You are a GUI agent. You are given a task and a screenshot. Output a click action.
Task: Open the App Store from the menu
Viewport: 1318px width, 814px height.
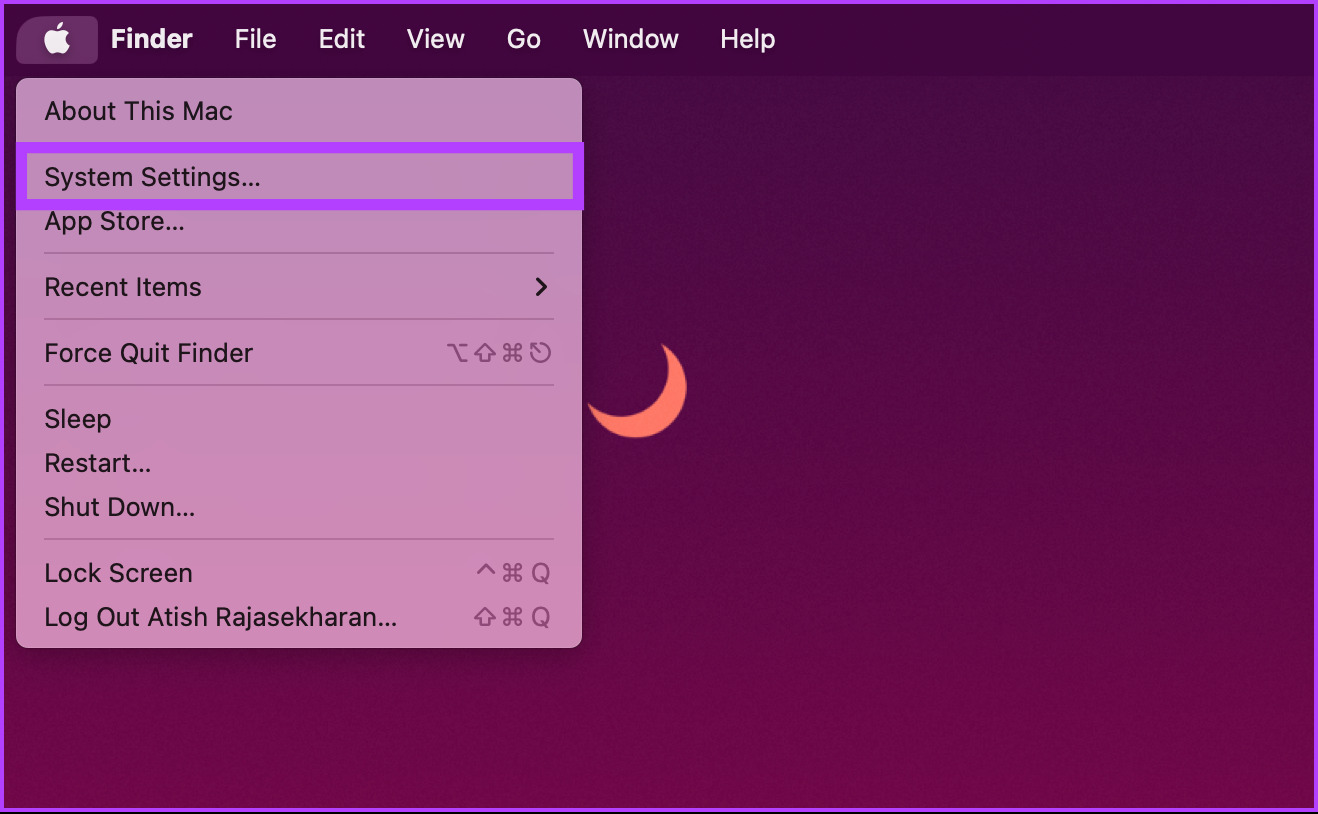[x=114, y=221]
